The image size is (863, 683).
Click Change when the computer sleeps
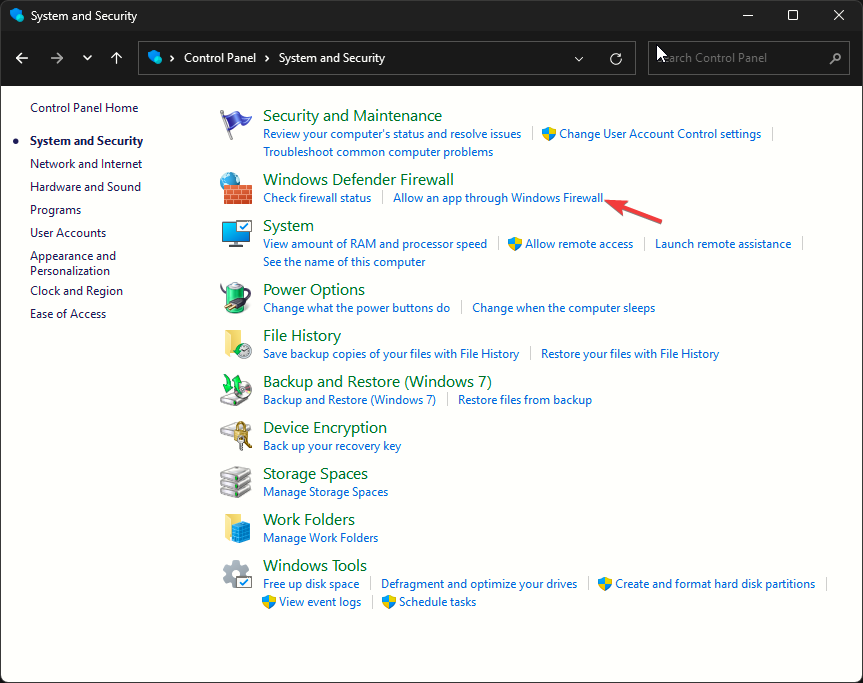562,307
